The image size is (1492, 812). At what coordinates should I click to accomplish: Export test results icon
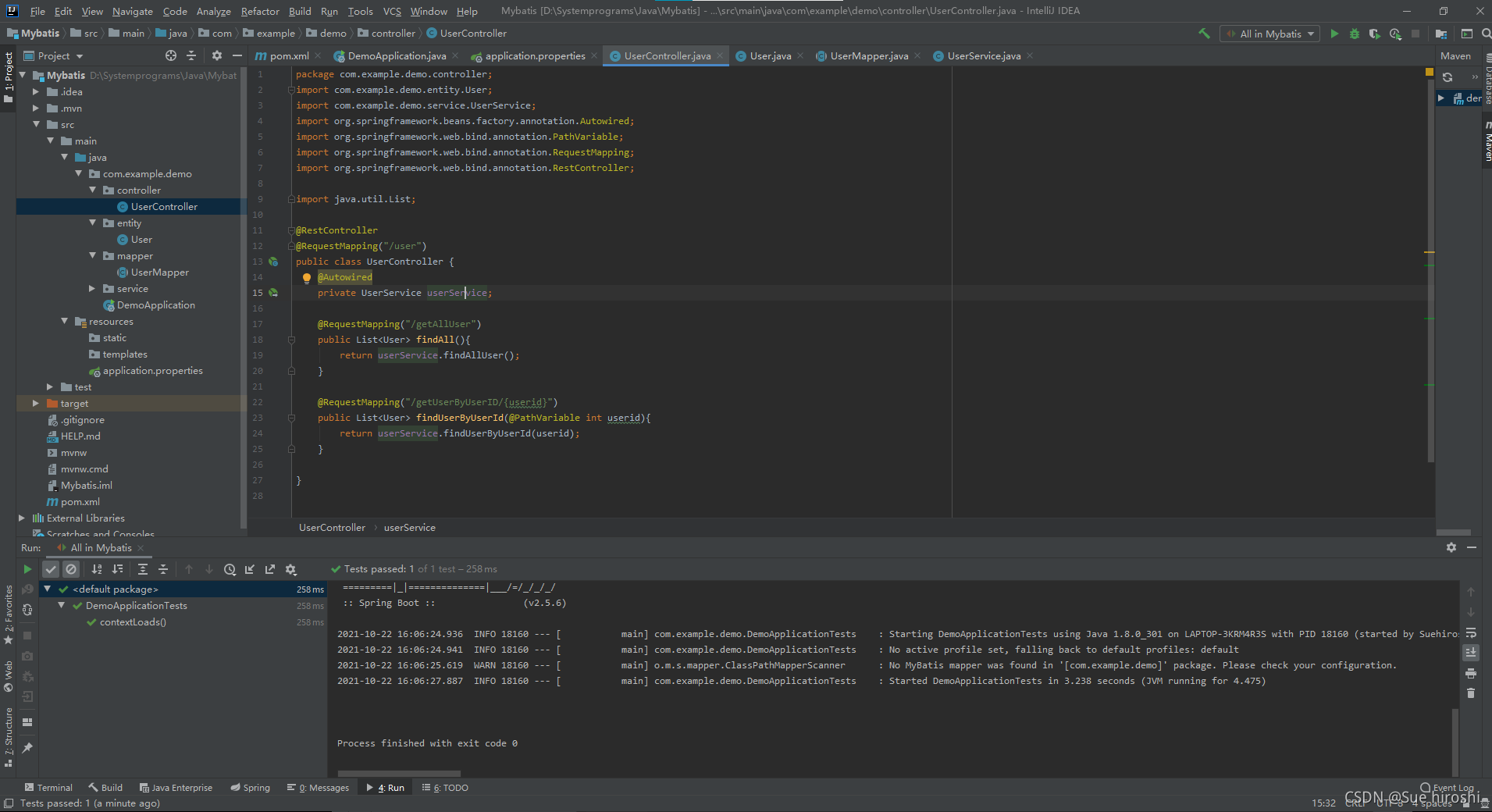point(270,569)
